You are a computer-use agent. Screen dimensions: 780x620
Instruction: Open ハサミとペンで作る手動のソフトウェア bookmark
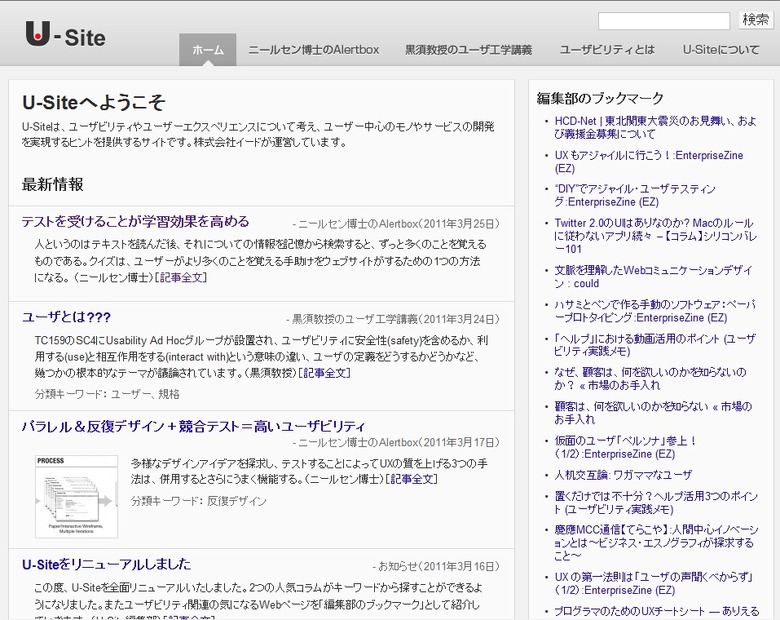click(x=655, y=311)
